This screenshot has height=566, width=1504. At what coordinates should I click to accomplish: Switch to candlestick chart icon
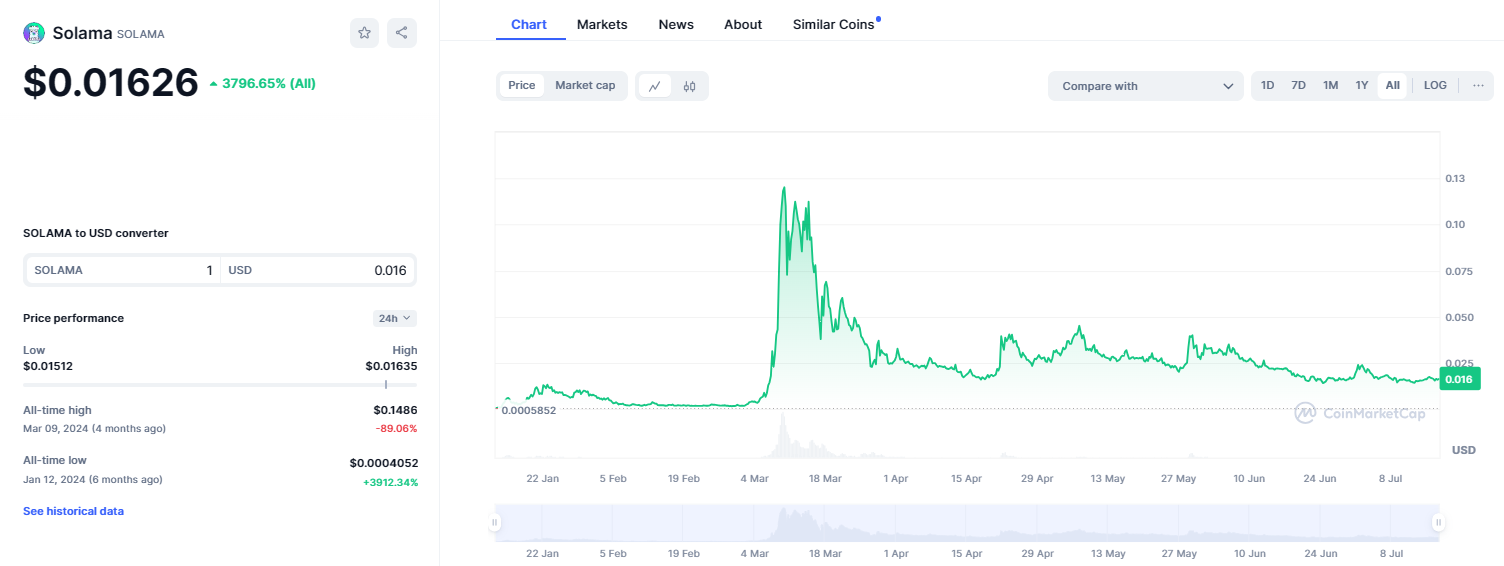(689, 86)
